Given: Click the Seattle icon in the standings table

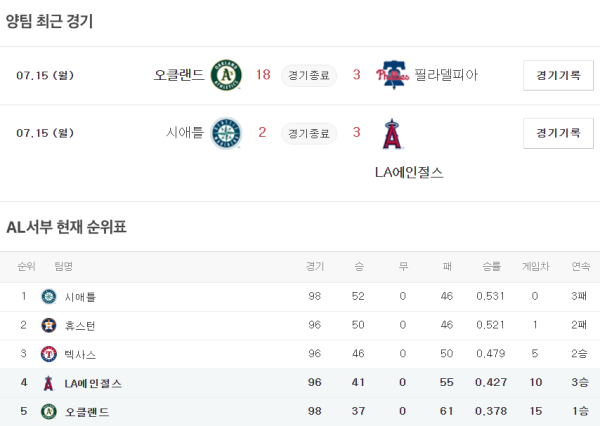Looking at the screenshot, I should (48, 297).
